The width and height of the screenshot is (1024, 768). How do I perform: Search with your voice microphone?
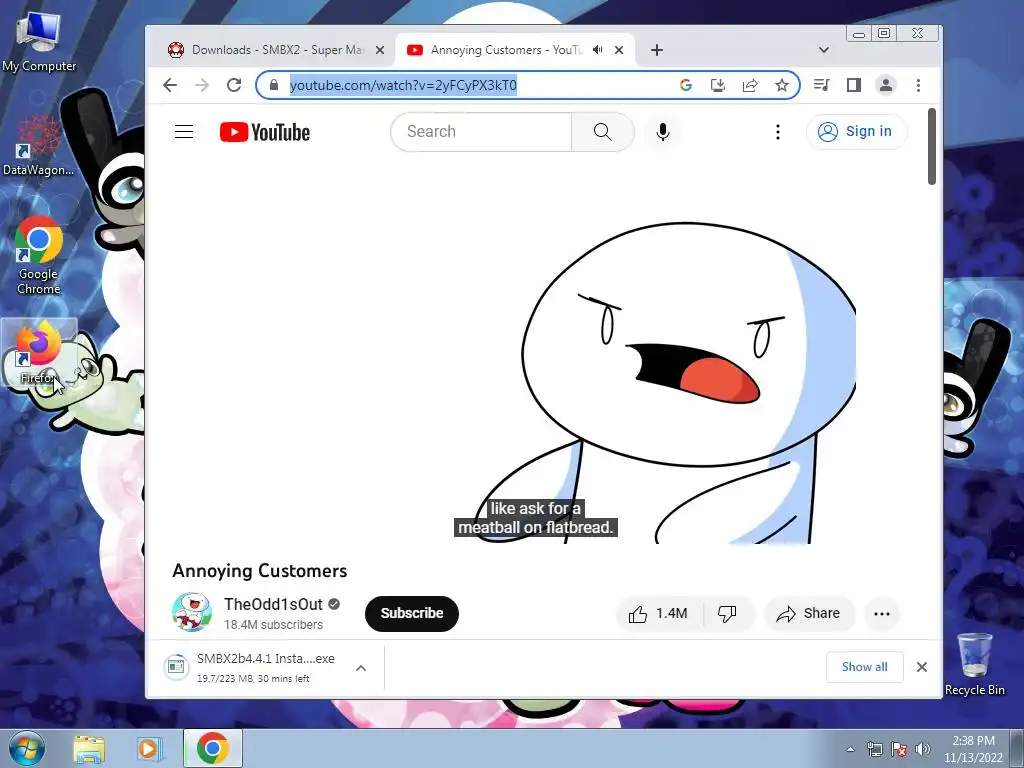[662, 132]
